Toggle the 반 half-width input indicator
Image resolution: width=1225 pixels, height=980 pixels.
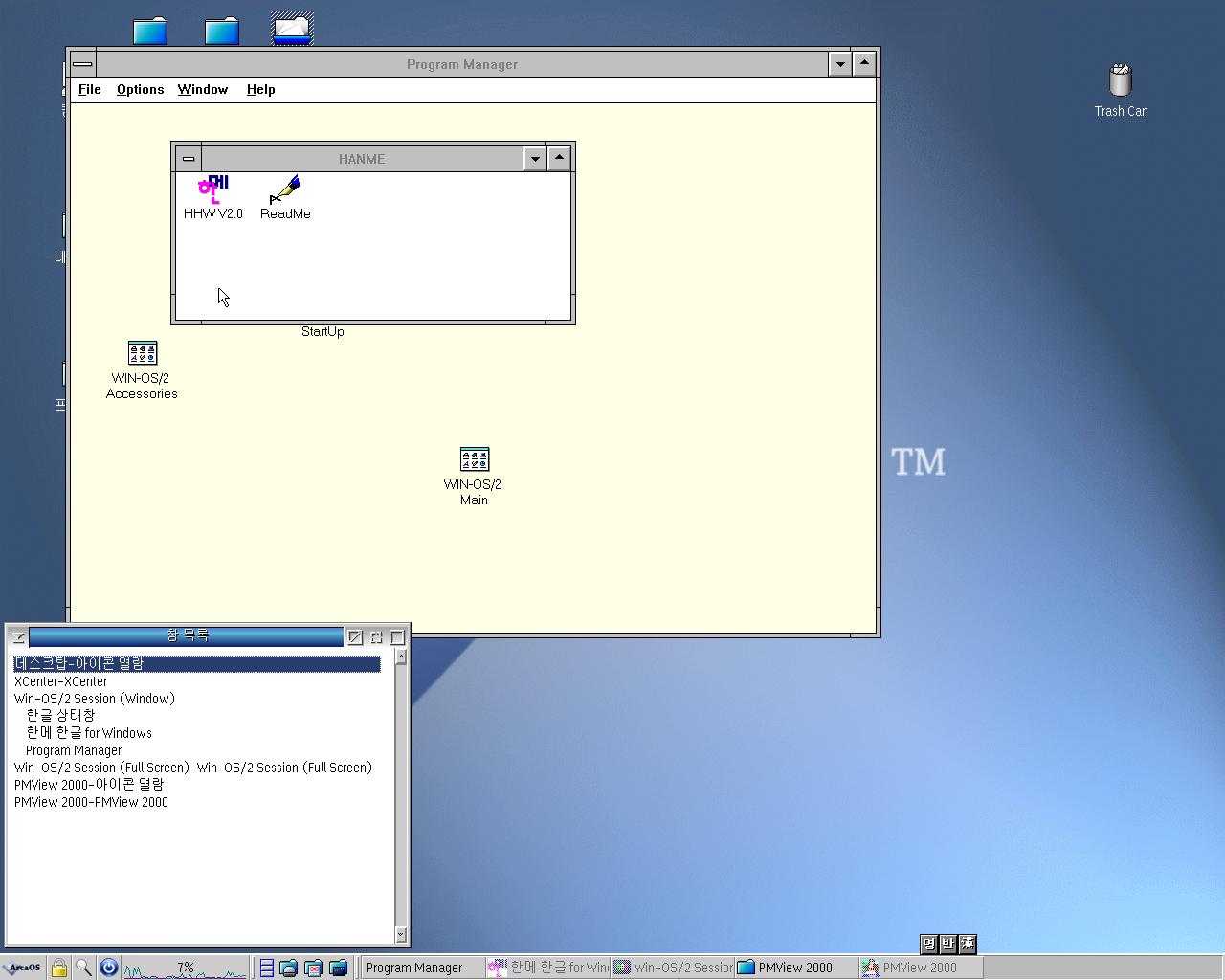click(x=947, y=944)
